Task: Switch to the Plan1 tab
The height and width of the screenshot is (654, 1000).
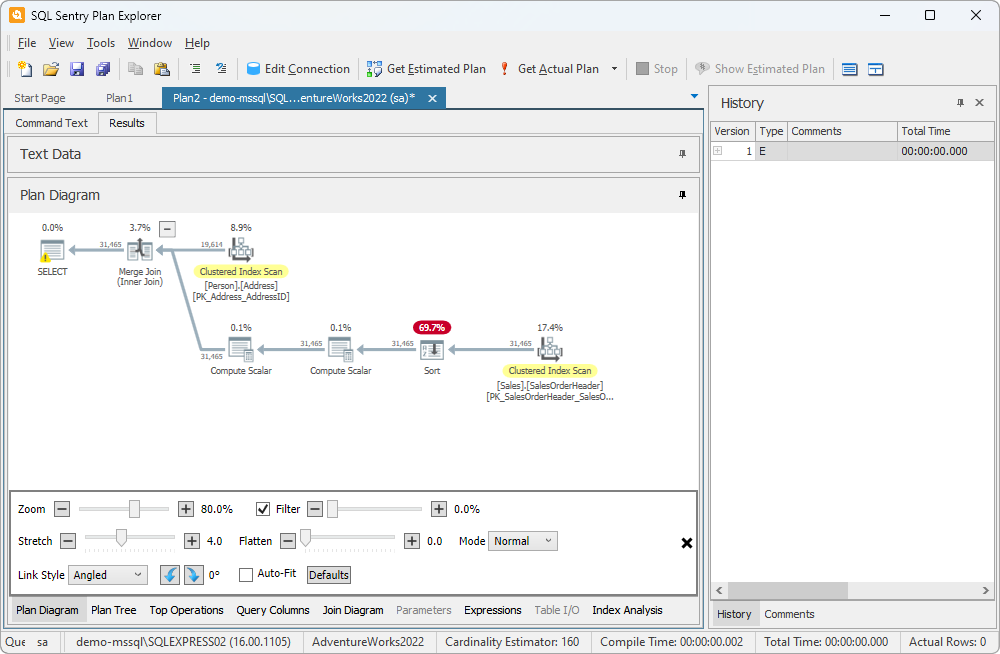Action: point(119,98)
